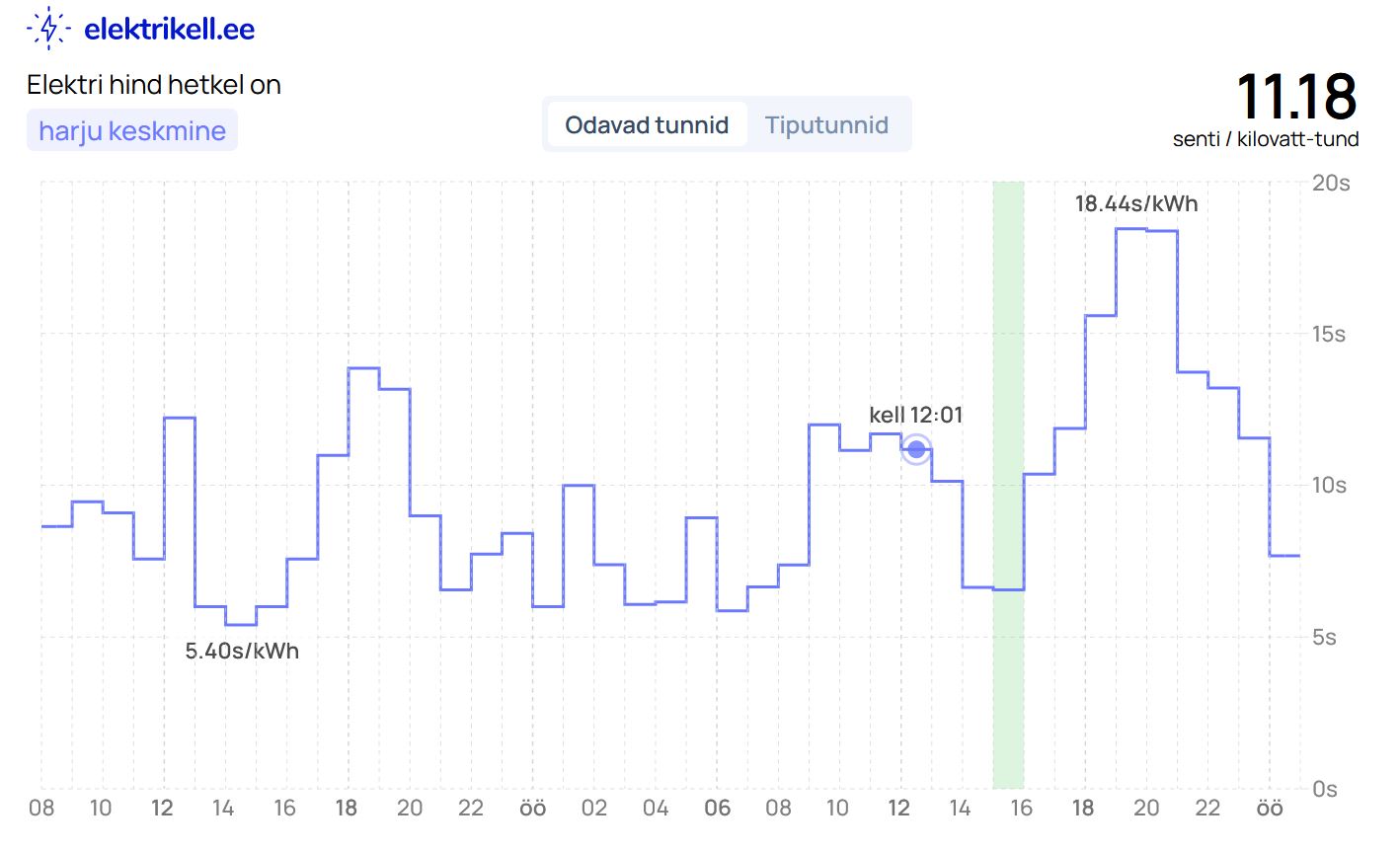Click the leftmost 08 x-axis hour label
Screen dimensions: 1400x852
(x=41, y=809)
